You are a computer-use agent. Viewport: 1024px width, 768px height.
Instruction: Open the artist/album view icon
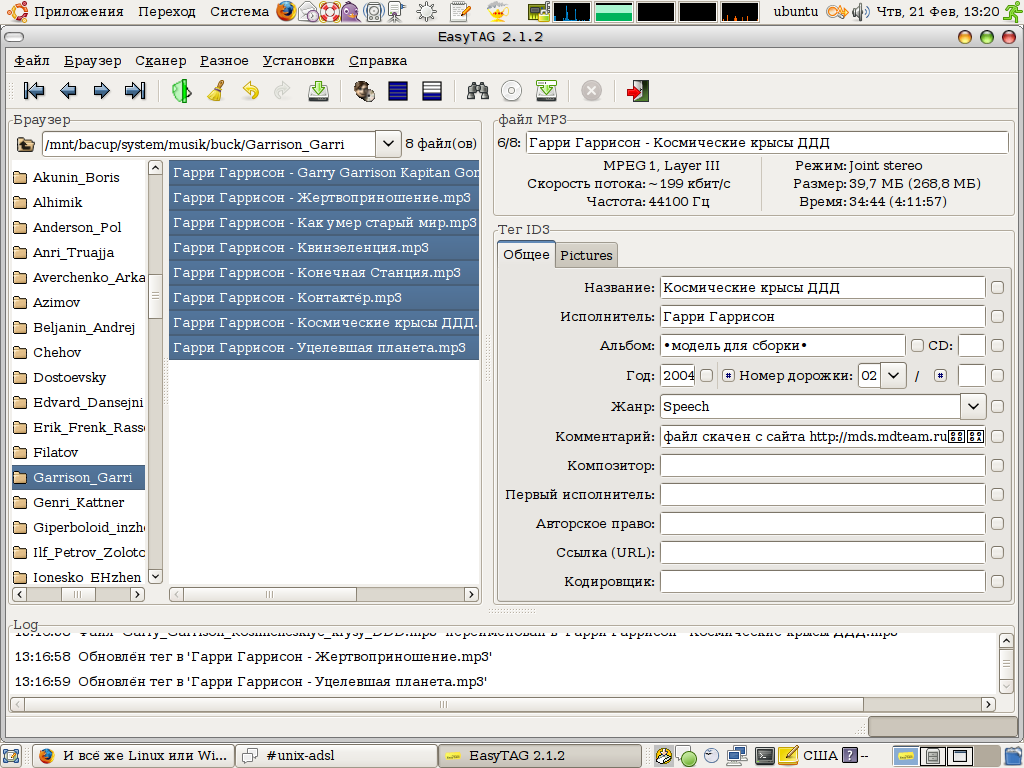(x=364, y=91)
